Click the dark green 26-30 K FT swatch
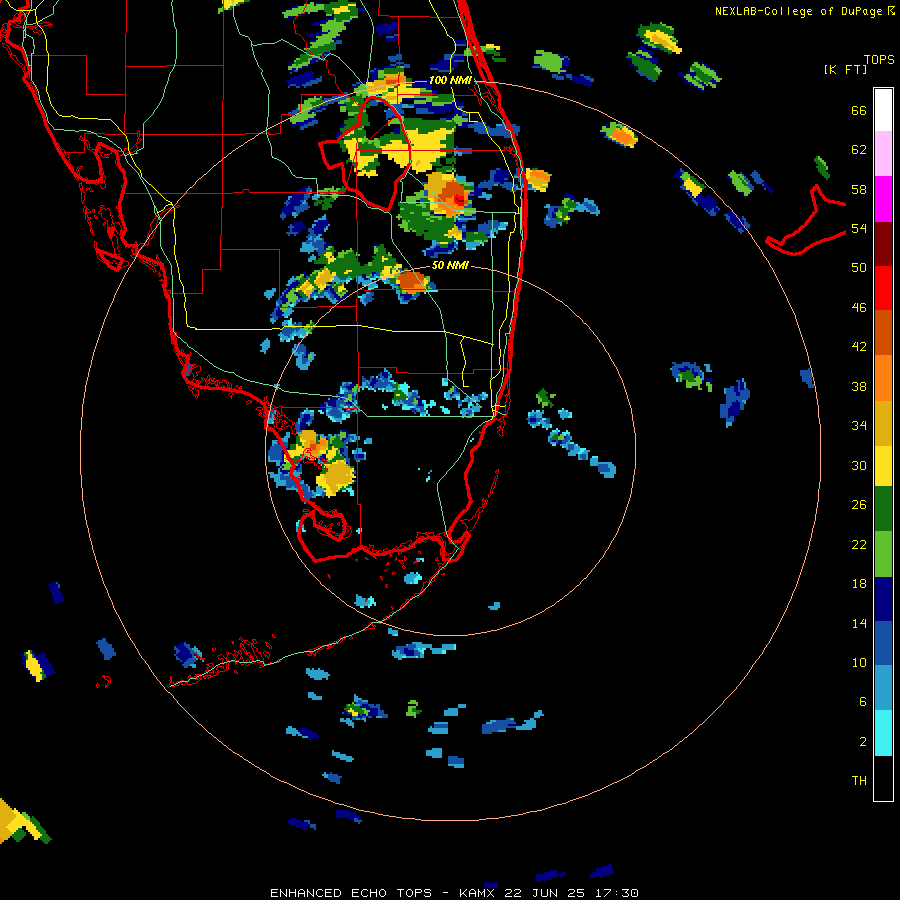 click(883, 509)
